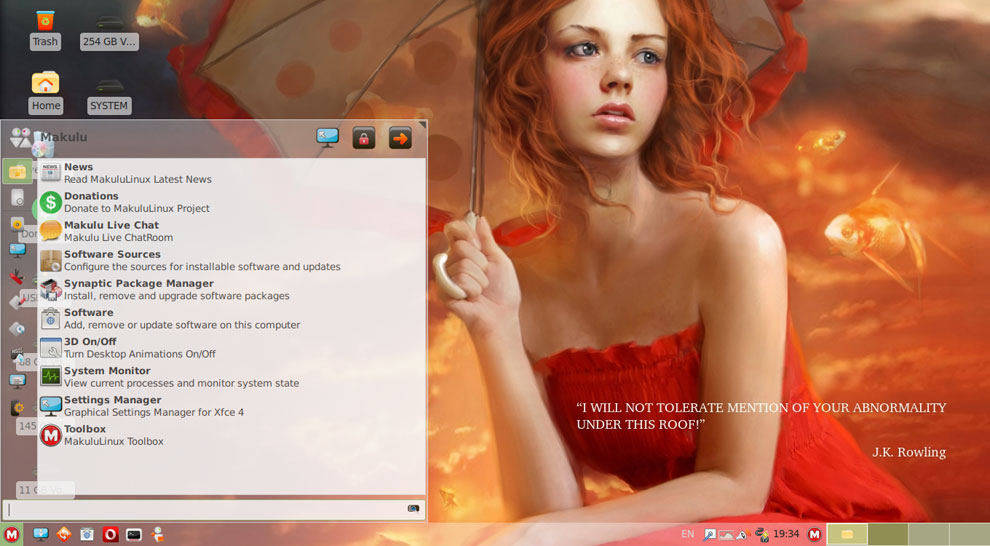Viewport: 990px width, 546px height.
Task: Click the 3D On/Off entry
Action: tap(231, 347)
